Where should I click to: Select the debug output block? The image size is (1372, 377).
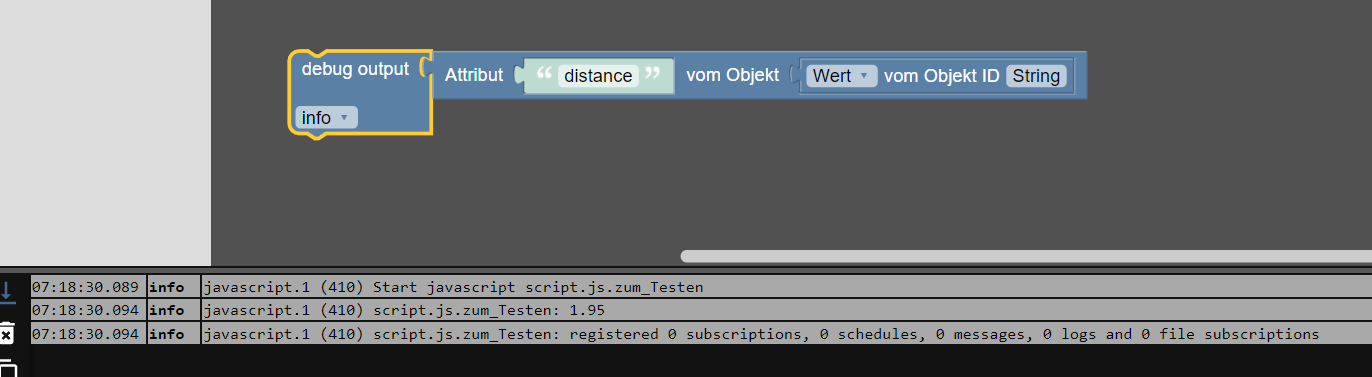pyautogui.click(x=355, y=70)
